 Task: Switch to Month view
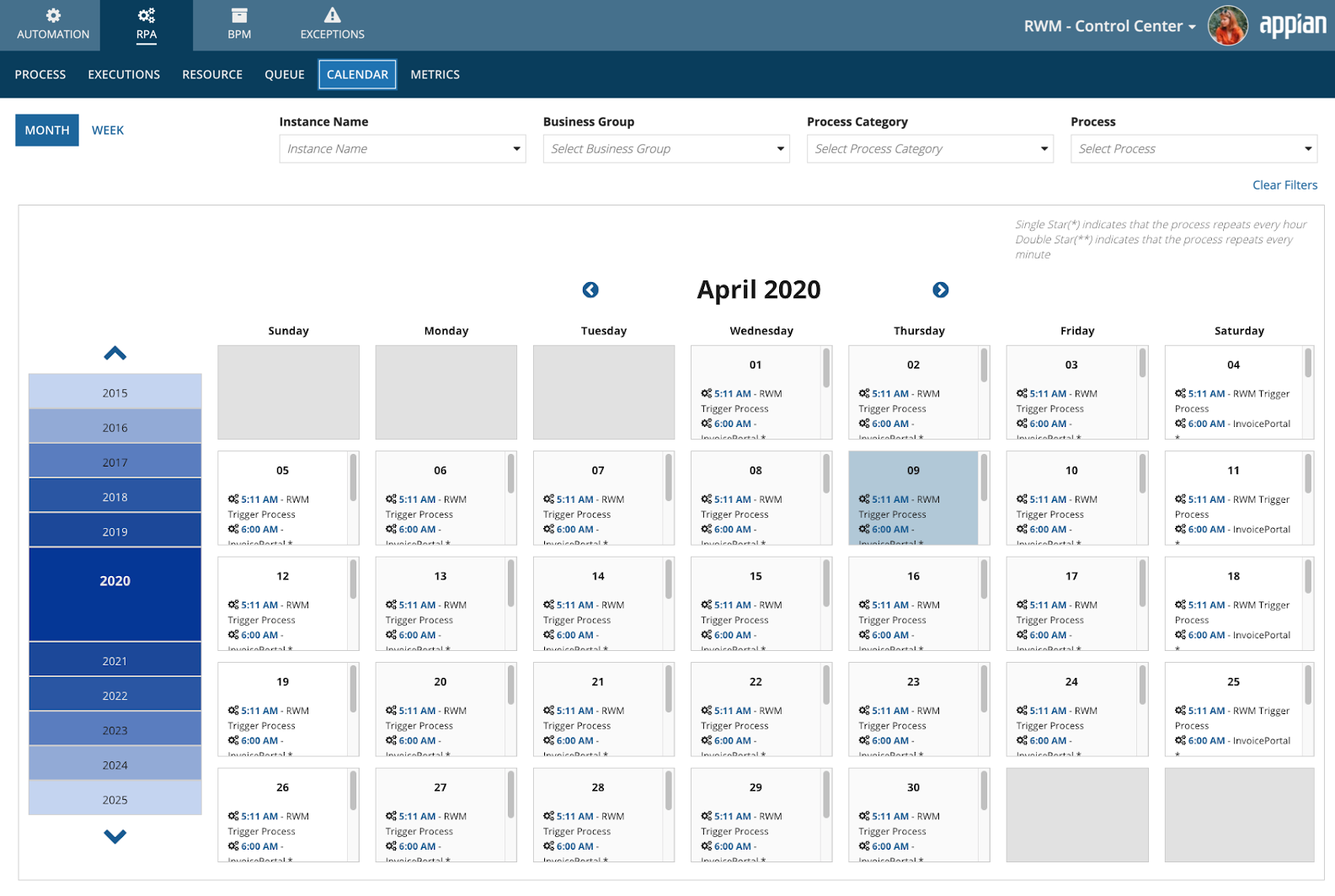click(47, 130)
